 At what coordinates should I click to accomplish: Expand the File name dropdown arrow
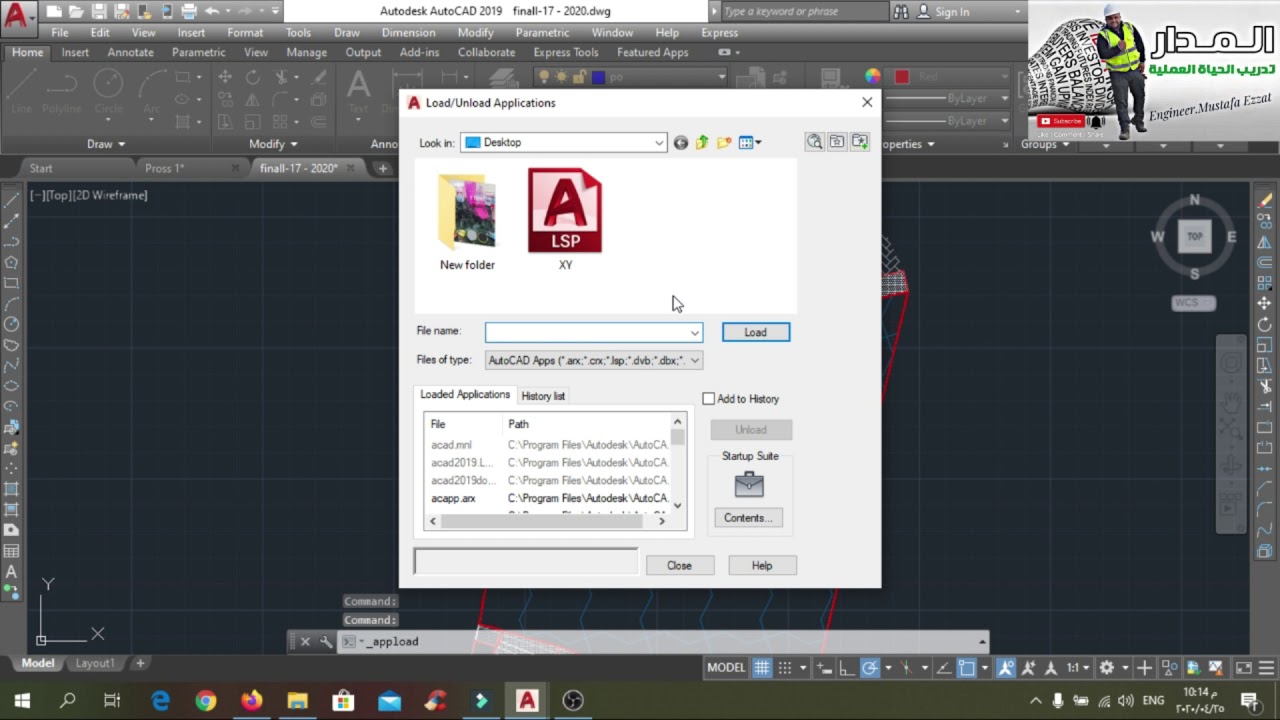[x=694, y=332]
